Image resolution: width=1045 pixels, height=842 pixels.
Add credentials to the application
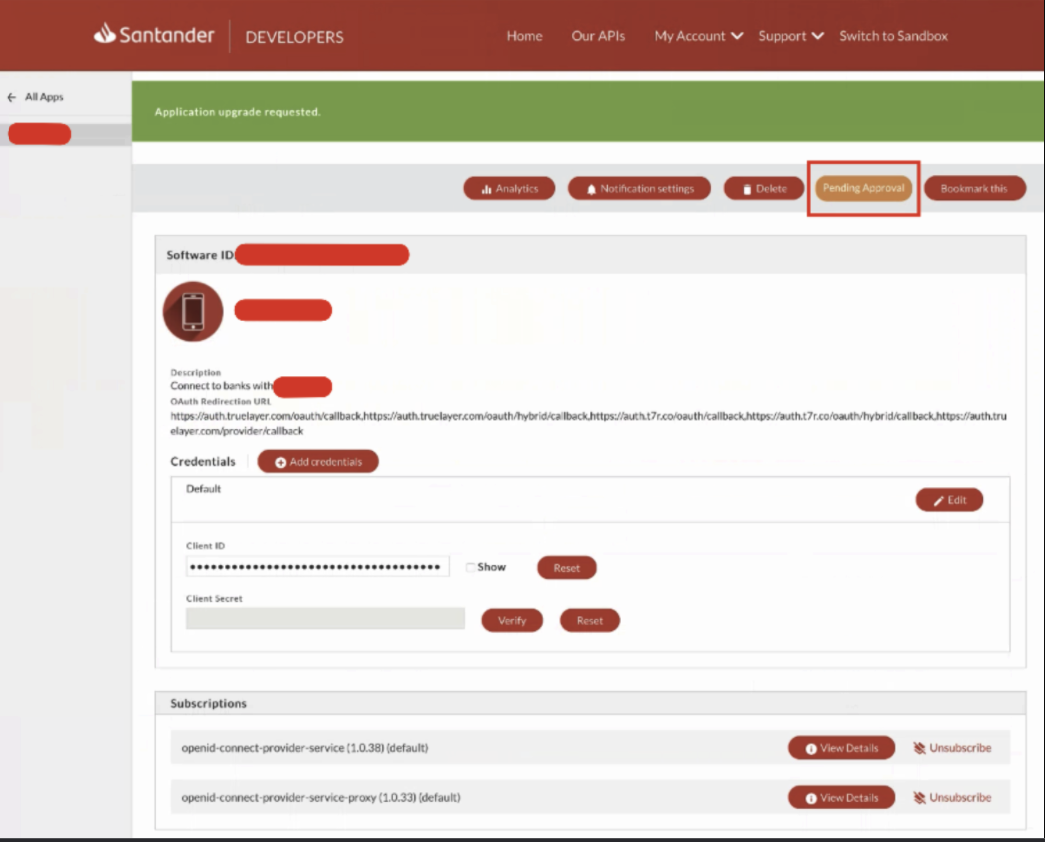[318, 461]
